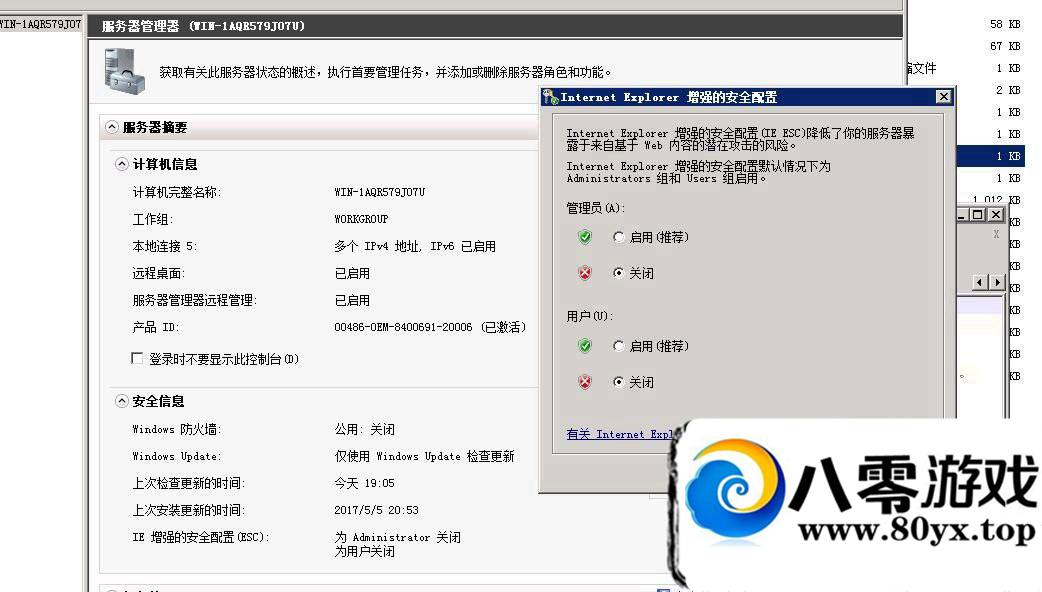This screenshot has height=592, width=1042.
Task: Click green shield icon under 管理员
Action: tap(585, 237)
